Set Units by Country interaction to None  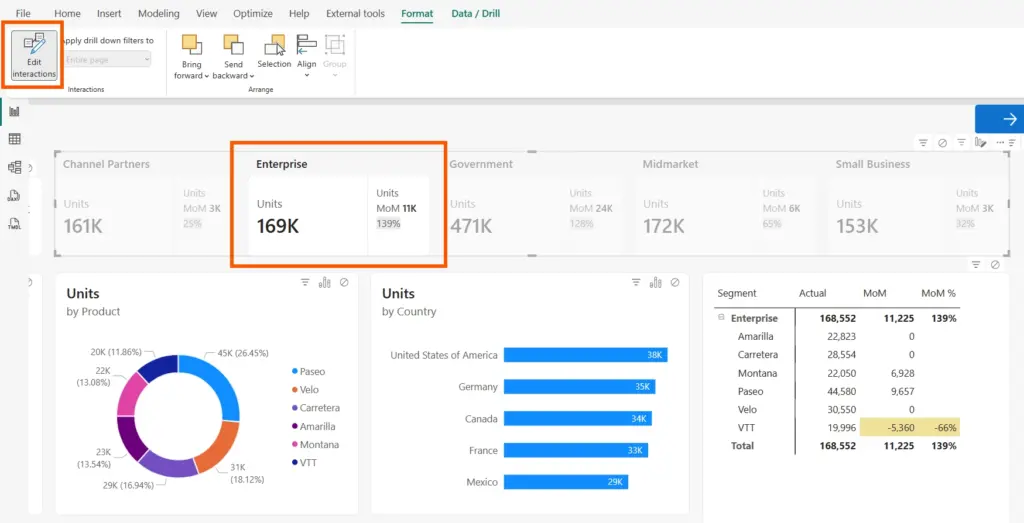[x=675, y=283]
